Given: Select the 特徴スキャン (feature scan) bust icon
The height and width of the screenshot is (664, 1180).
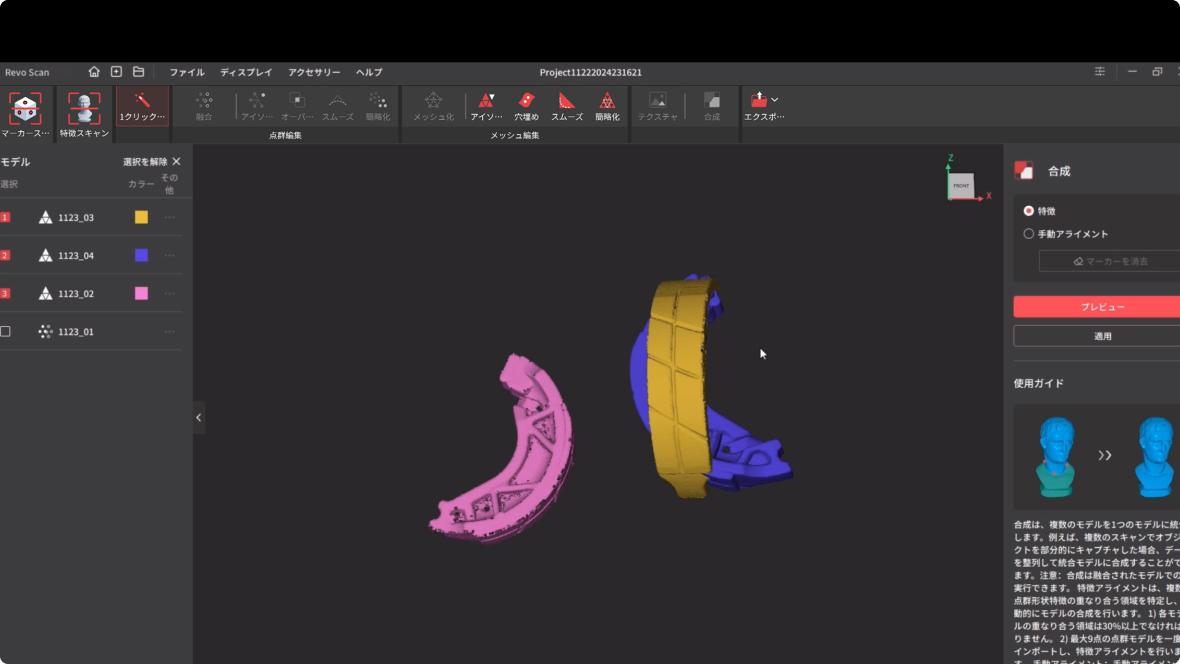Looking at the screenshot, I should click(x=84, y=108).
